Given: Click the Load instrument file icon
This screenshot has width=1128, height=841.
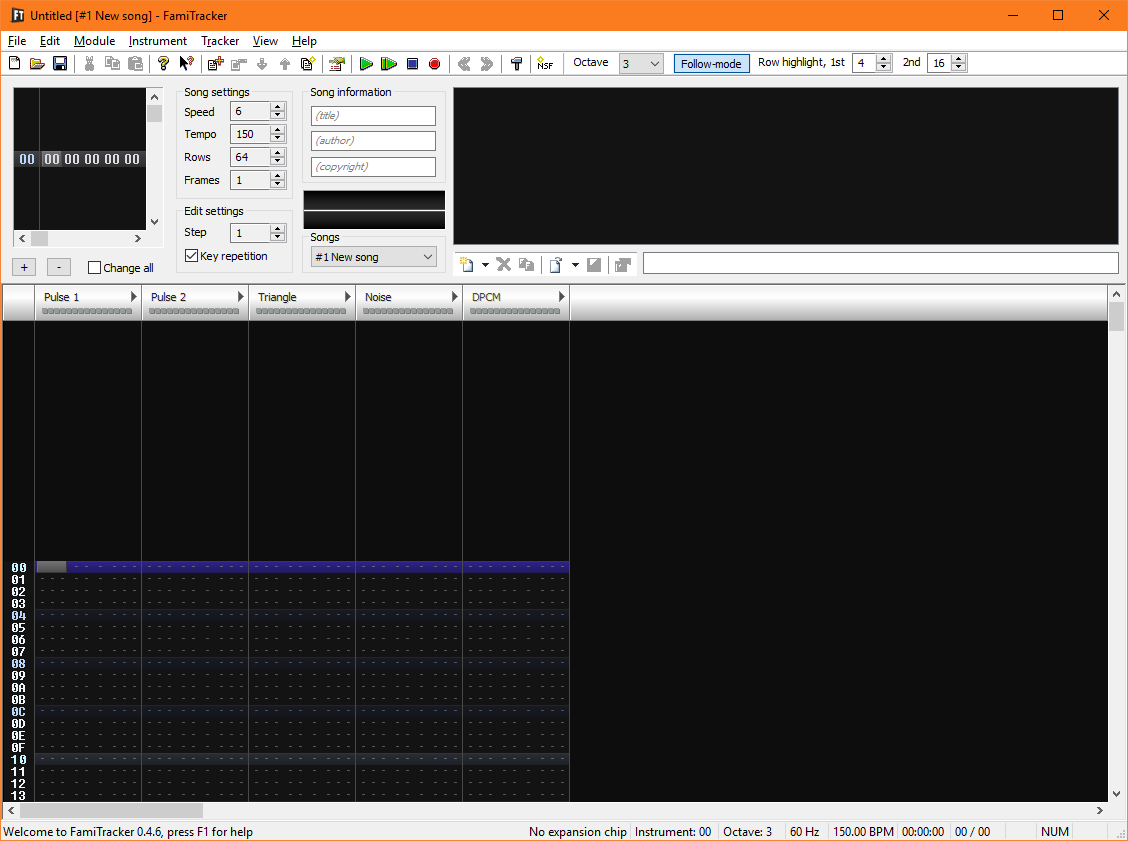Looking at the screenshot, I should point(555,264).
